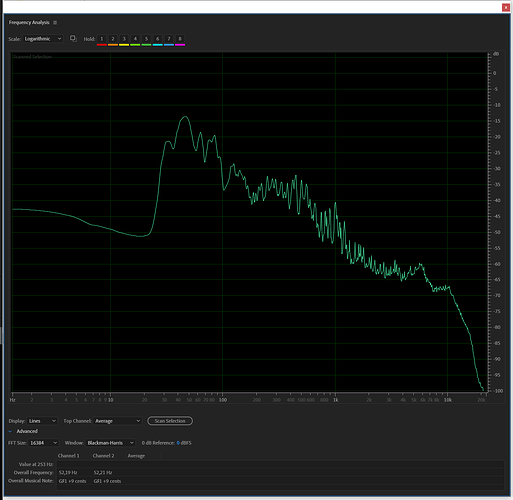Viewport: 513px width, 500px height.
Task: Toggle Hold button 2
Action: 113,39
